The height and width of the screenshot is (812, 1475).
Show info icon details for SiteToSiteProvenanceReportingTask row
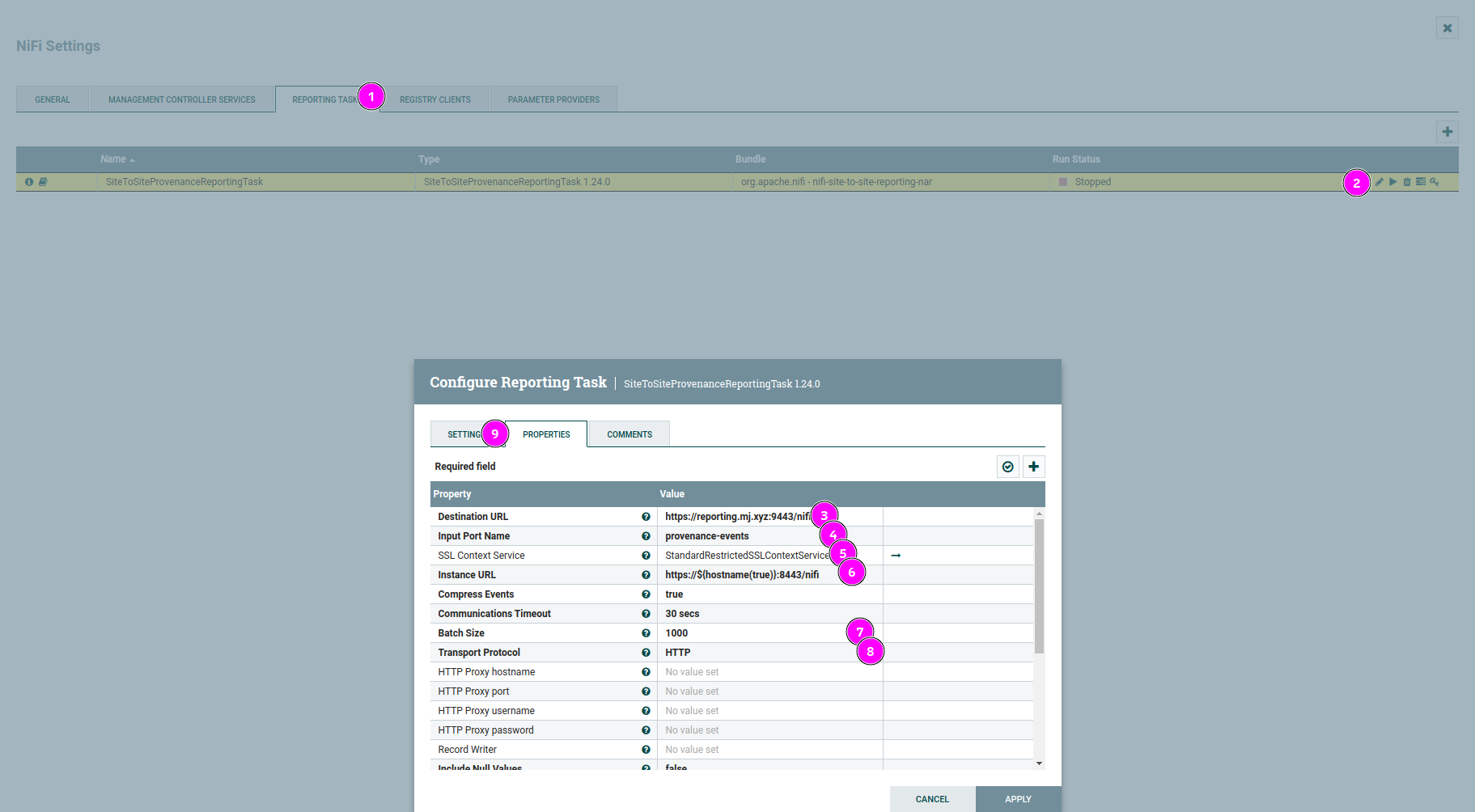29,182
